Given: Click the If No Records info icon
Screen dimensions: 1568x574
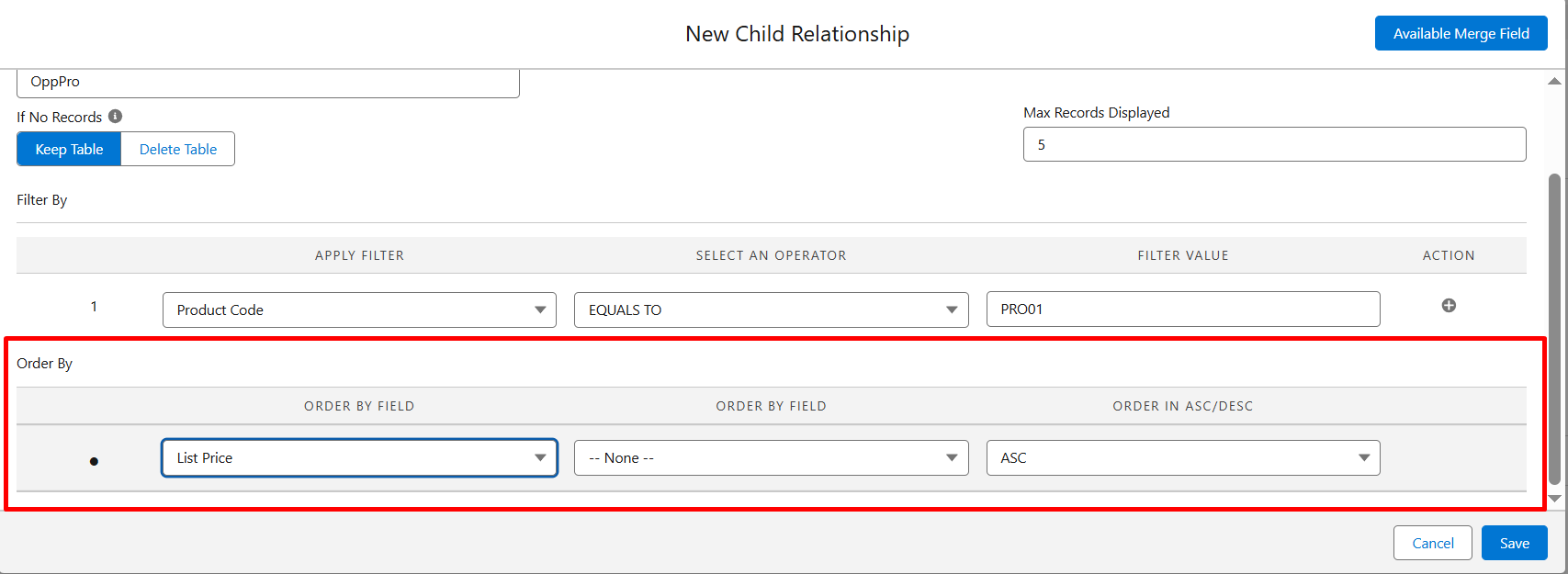Looking at the screenshot, I should click(116, 117).
